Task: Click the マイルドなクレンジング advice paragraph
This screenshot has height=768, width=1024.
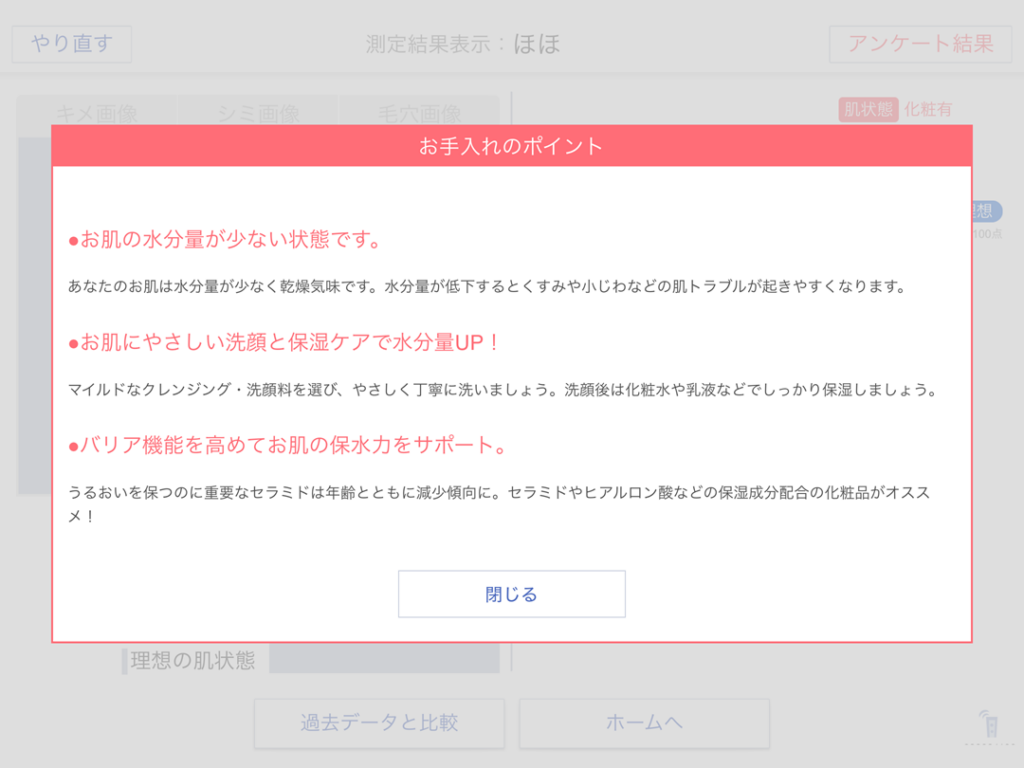Action: 501,390
